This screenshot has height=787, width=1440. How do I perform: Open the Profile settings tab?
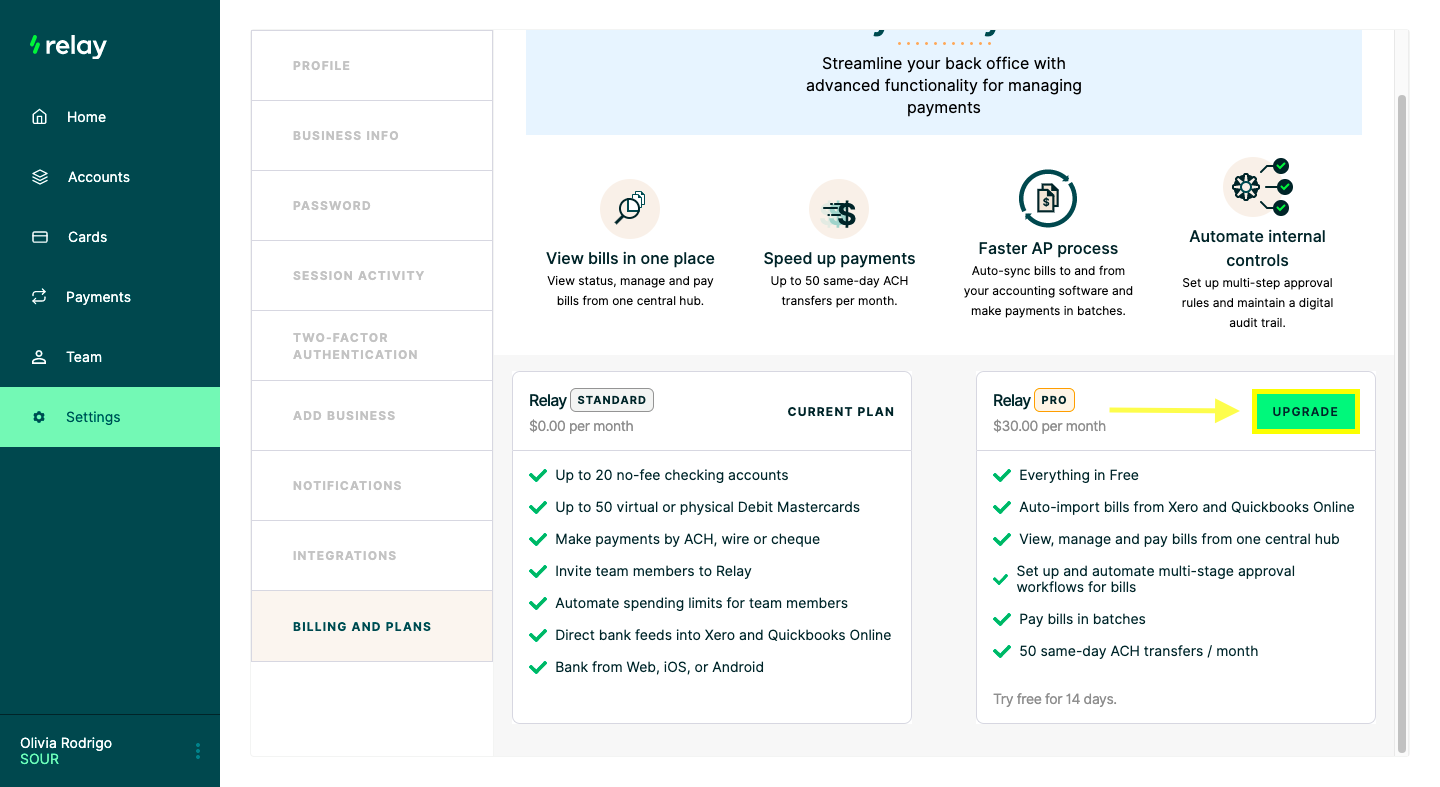pyautogui.click(x=372, y=66)
